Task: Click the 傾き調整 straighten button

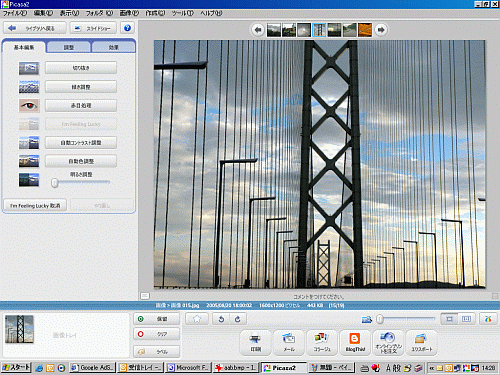Action: 81,87
